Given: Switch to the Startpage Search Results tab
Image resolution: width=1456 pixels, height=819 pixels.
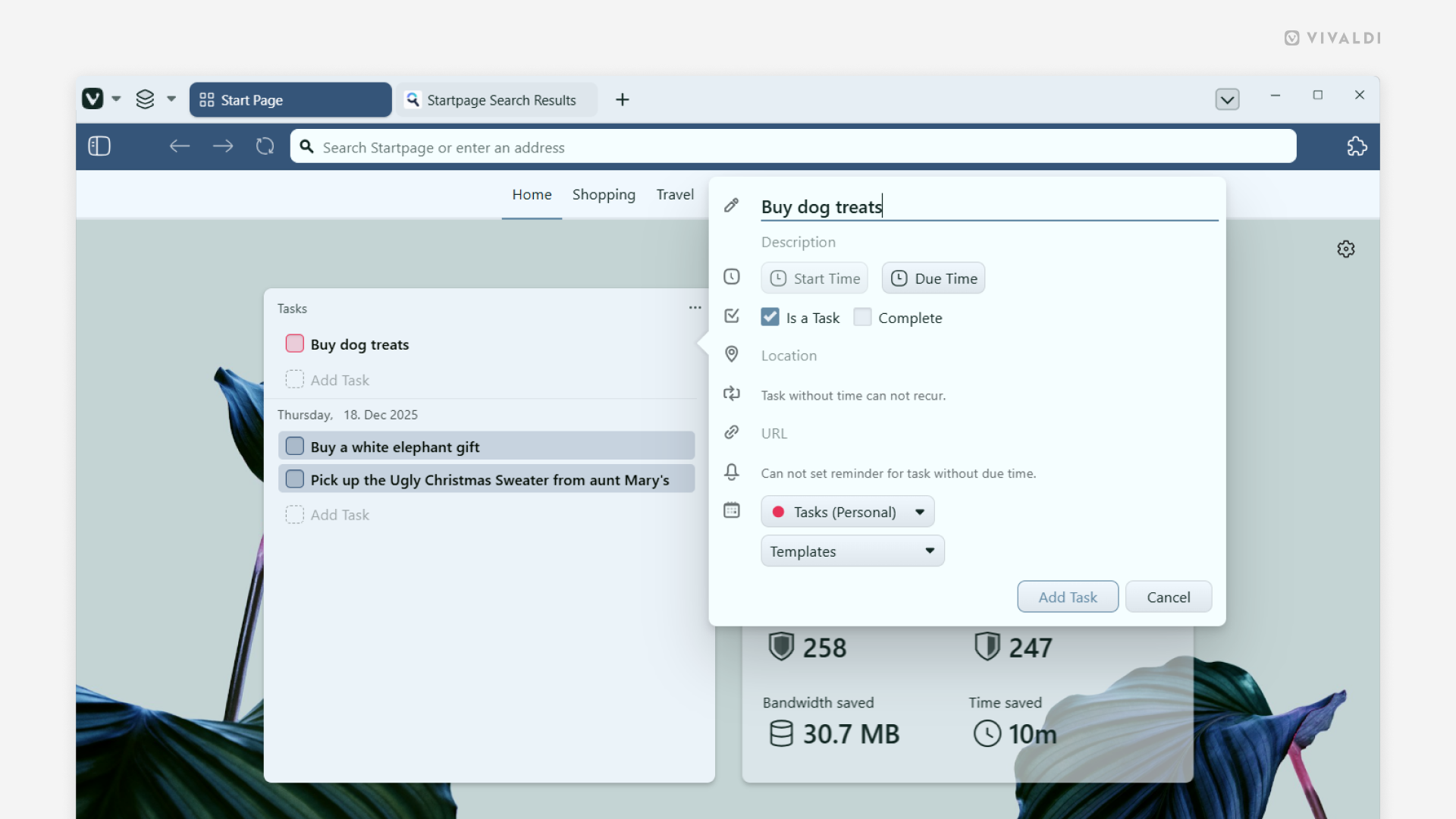Looking at the screenshot, I should pyautogui.click(x=497, y=99).
